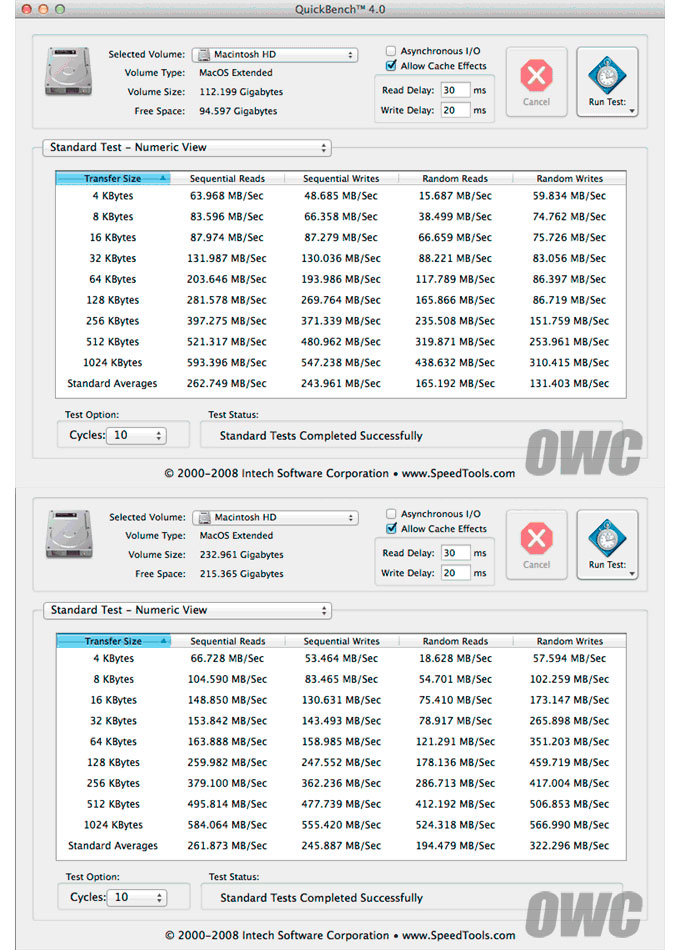This screenshot has height=950, width=680.
Task: Select value 63.968 MB/Sec in upper table
Action: [x=227, y=196]
